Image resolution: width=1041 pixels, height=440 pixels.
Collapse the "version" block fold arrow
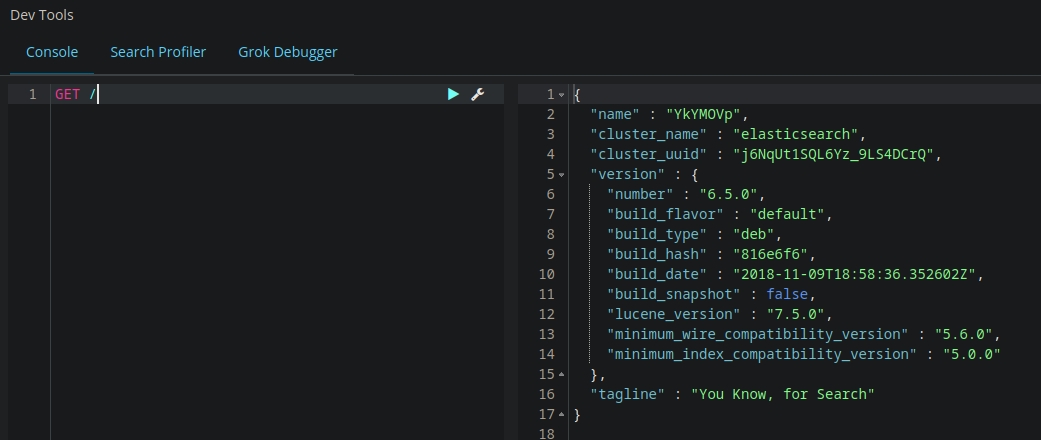(x=561, y=175)
